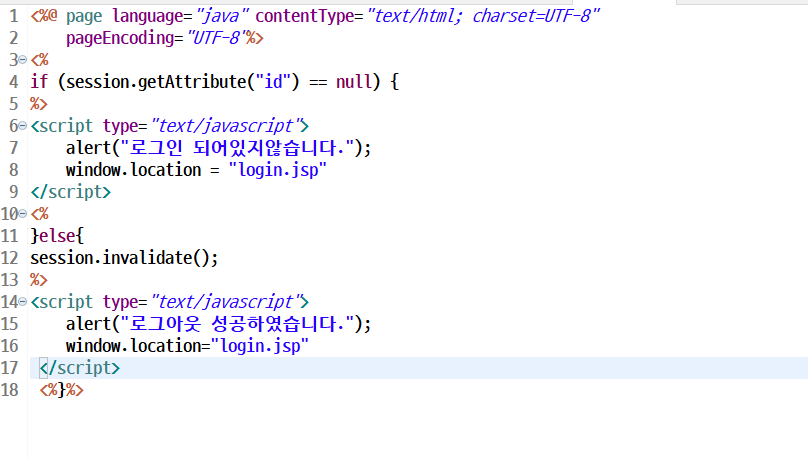This screenshot has width=808, height=459.
Task: Click the "java" value on line 1
Action: (x=222, y=16)
